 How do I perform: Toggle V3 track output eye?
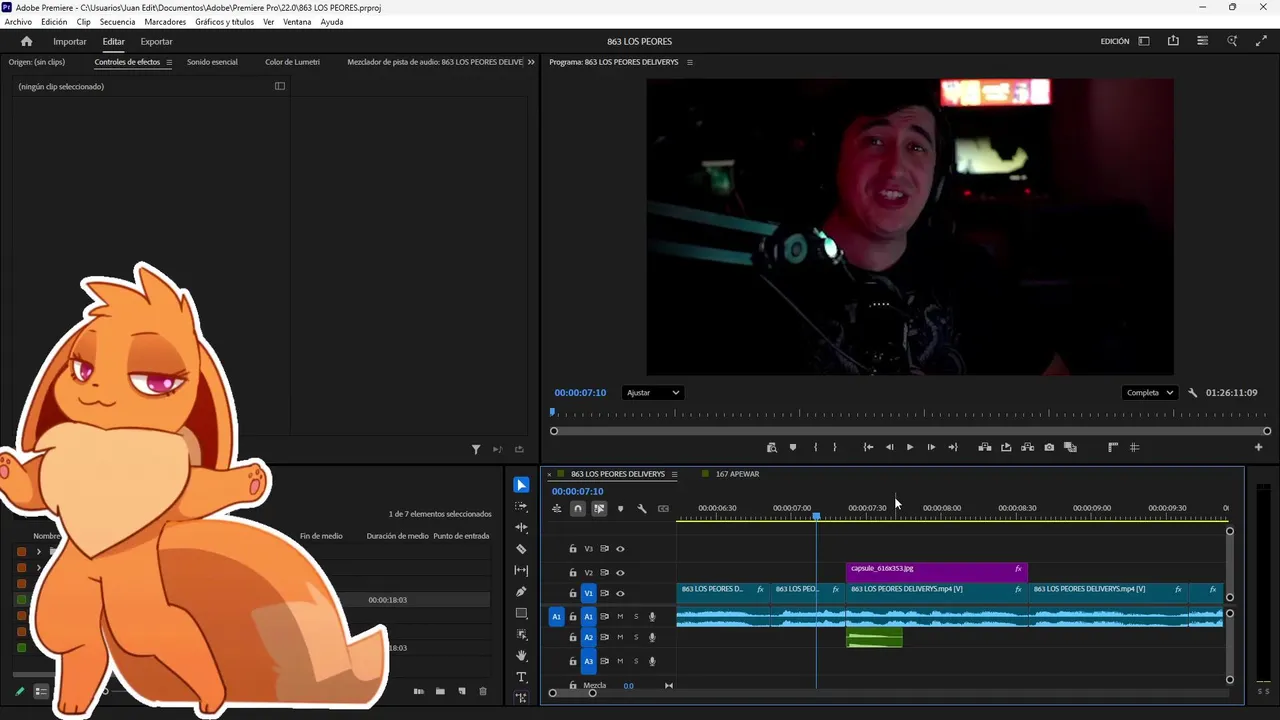620,549
